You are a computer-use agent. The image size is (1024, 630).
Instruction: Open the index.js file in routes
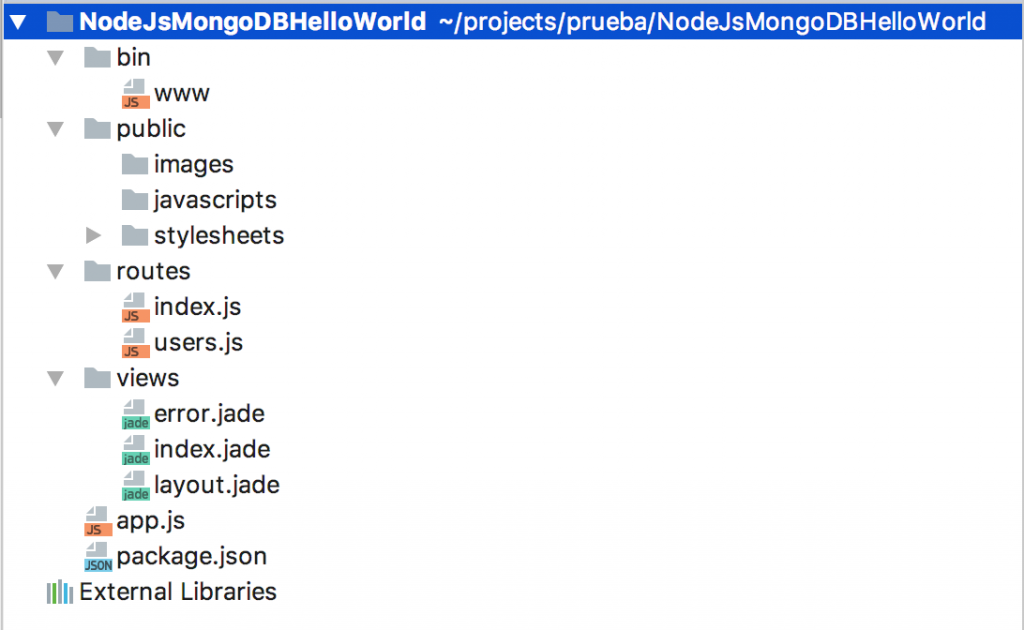(197, 307)
